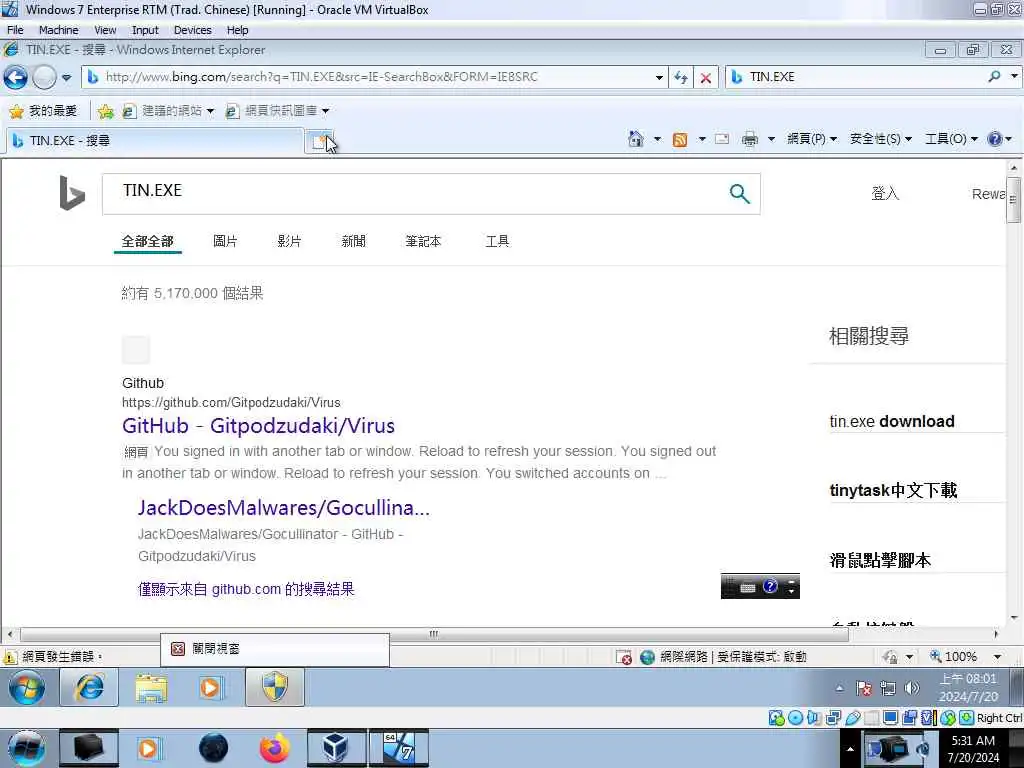Click the IE forward arrow button
This screenshot has height=768, width=1024.
[44, 77]
